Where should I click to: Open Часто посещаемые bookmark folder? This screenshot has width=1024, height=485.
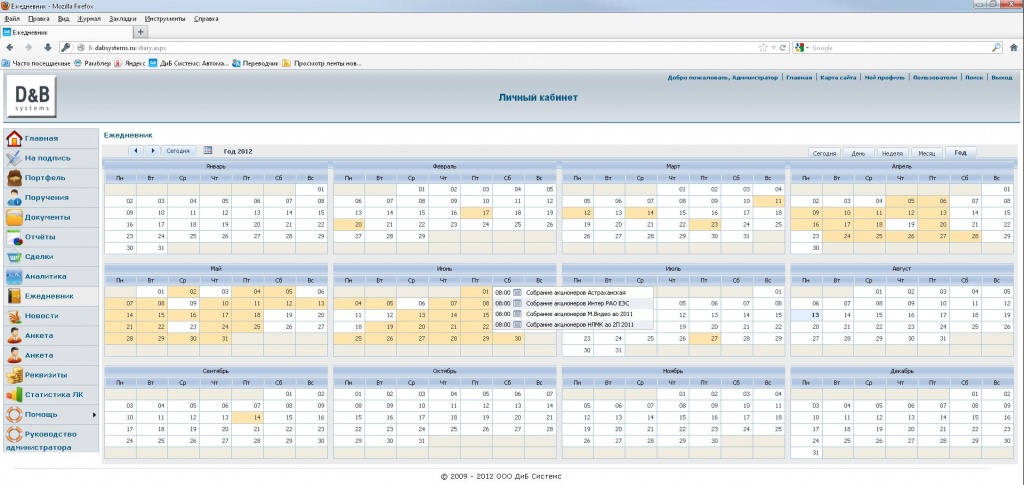pyautogui.click(x=36, y=63)
